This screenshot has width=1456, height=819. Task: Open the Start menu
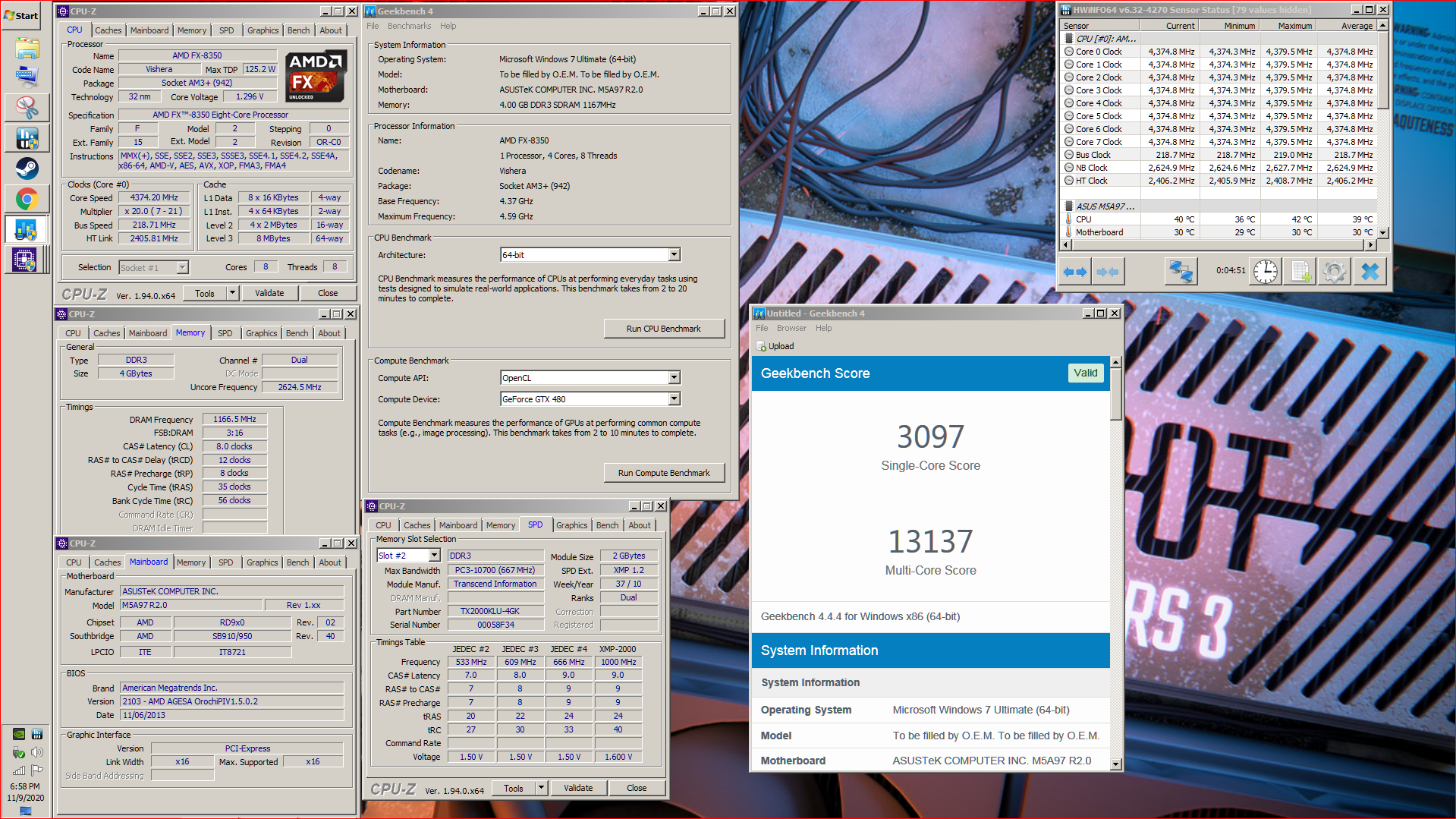coord(21,15)
